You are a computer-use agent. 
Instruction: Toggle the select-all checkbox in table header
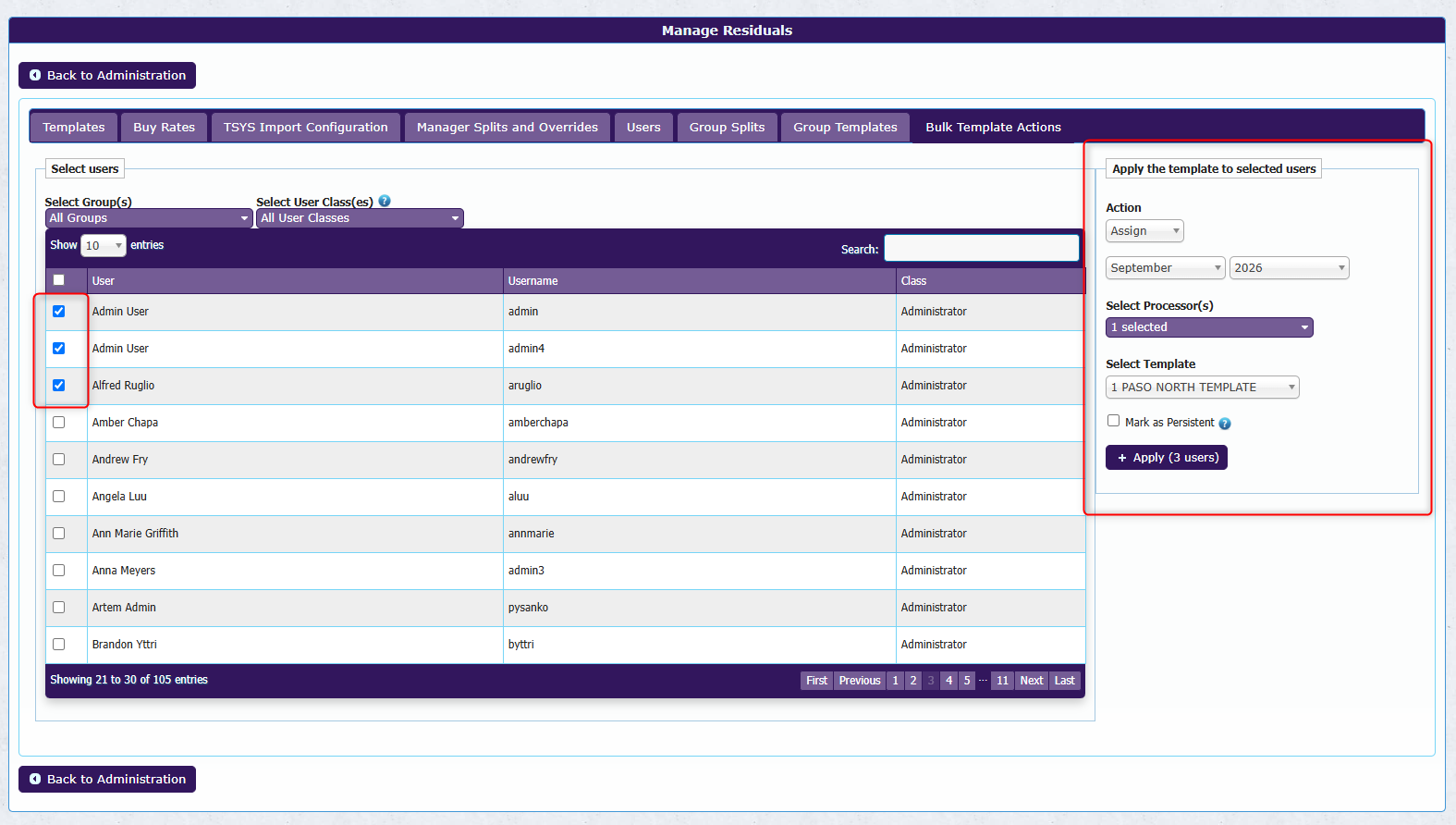tap(59, 280)
